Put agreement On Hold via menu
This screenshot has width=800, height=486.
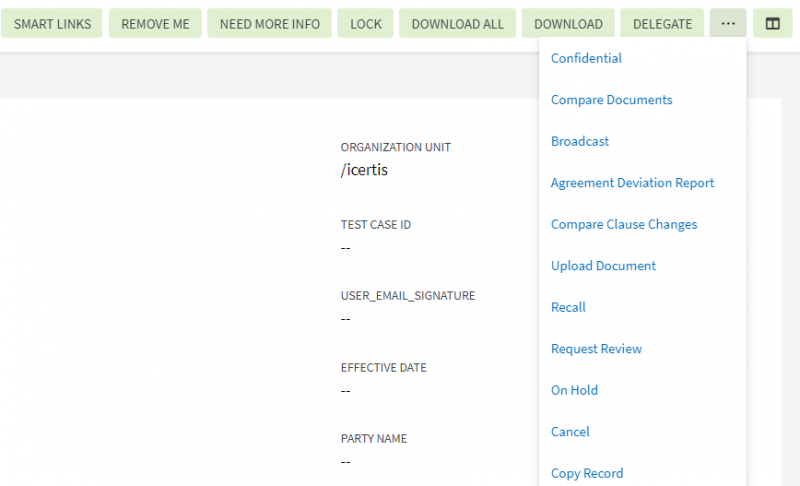[x=574, y=391]
